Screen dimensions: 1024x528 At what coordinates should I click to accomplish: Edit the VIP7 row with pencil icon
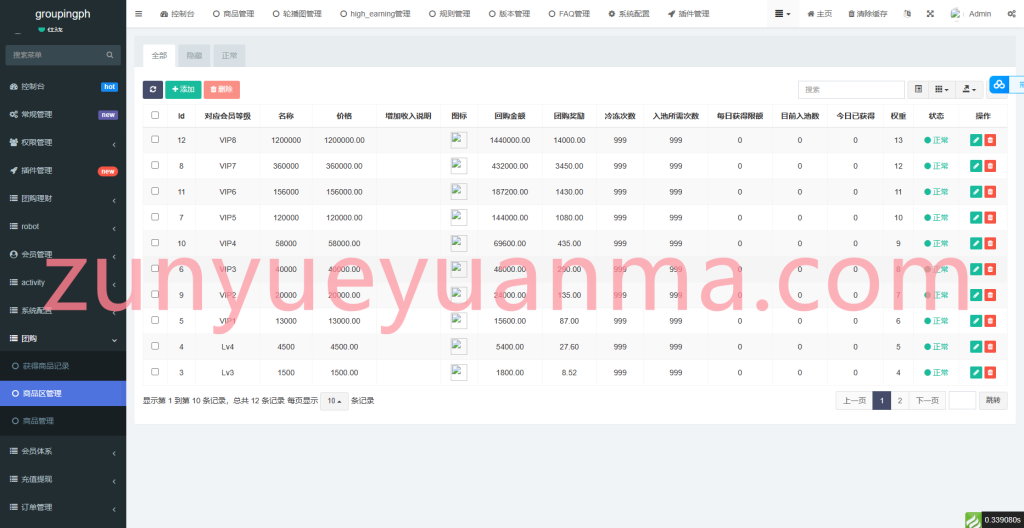976,166
